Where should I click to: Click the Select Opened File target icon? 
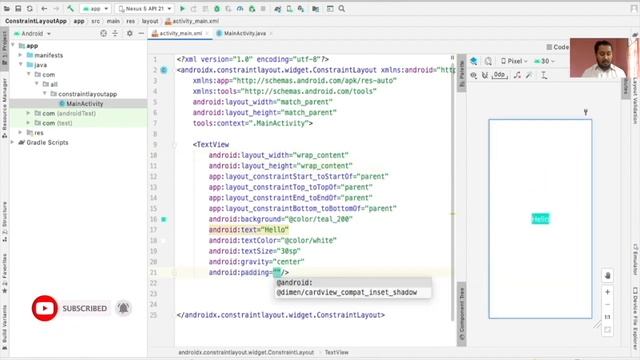pyautogui.click(x=104, y=33)
